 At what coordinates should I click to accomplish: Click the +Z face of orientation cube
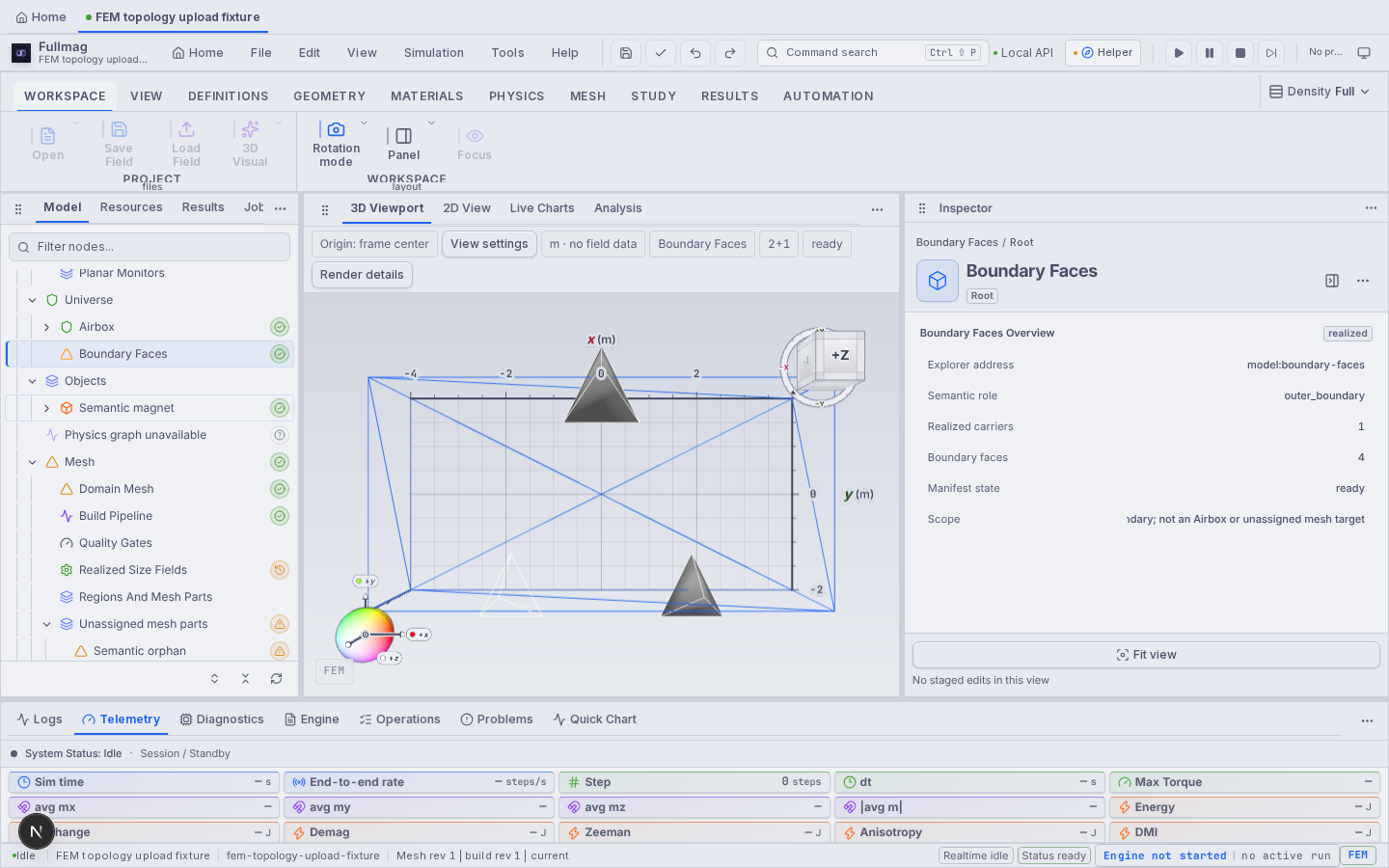(840, 356)
